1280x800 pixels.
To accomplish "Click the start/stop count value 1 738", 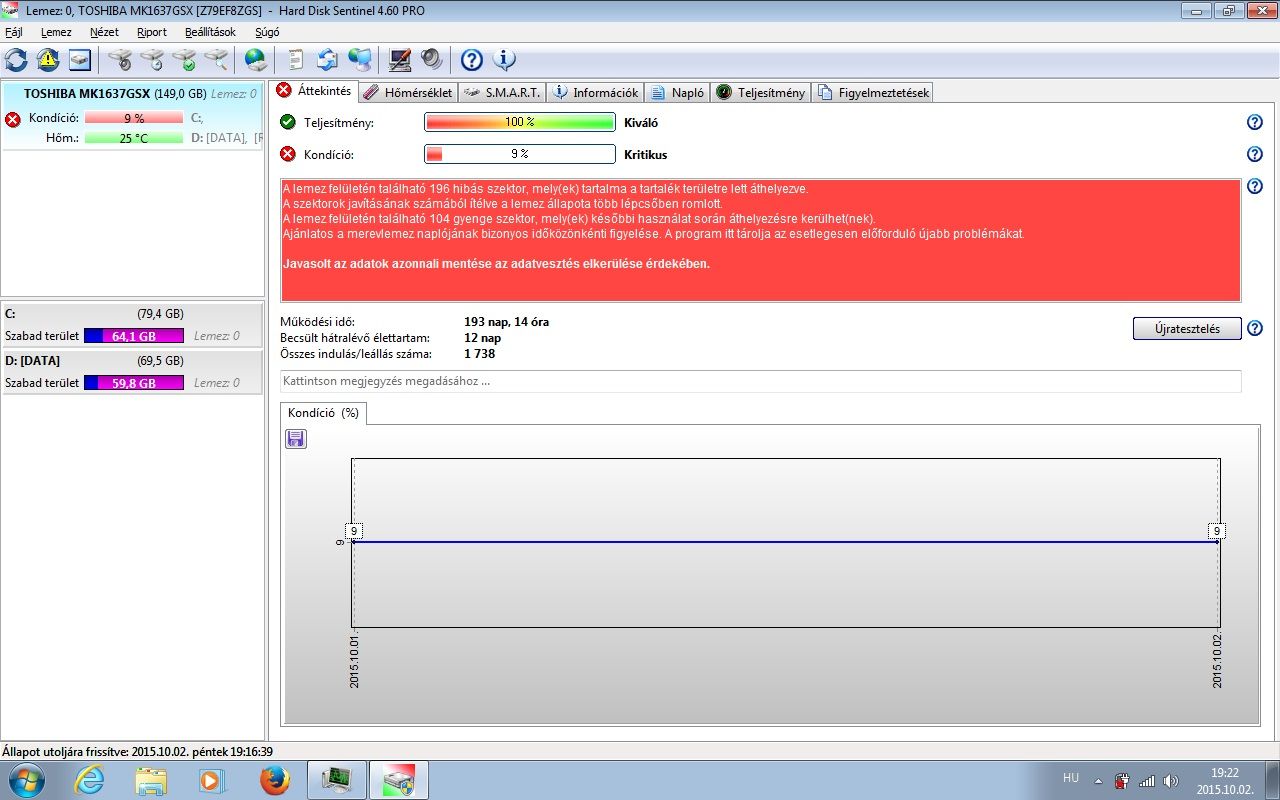I will point(479,353).
